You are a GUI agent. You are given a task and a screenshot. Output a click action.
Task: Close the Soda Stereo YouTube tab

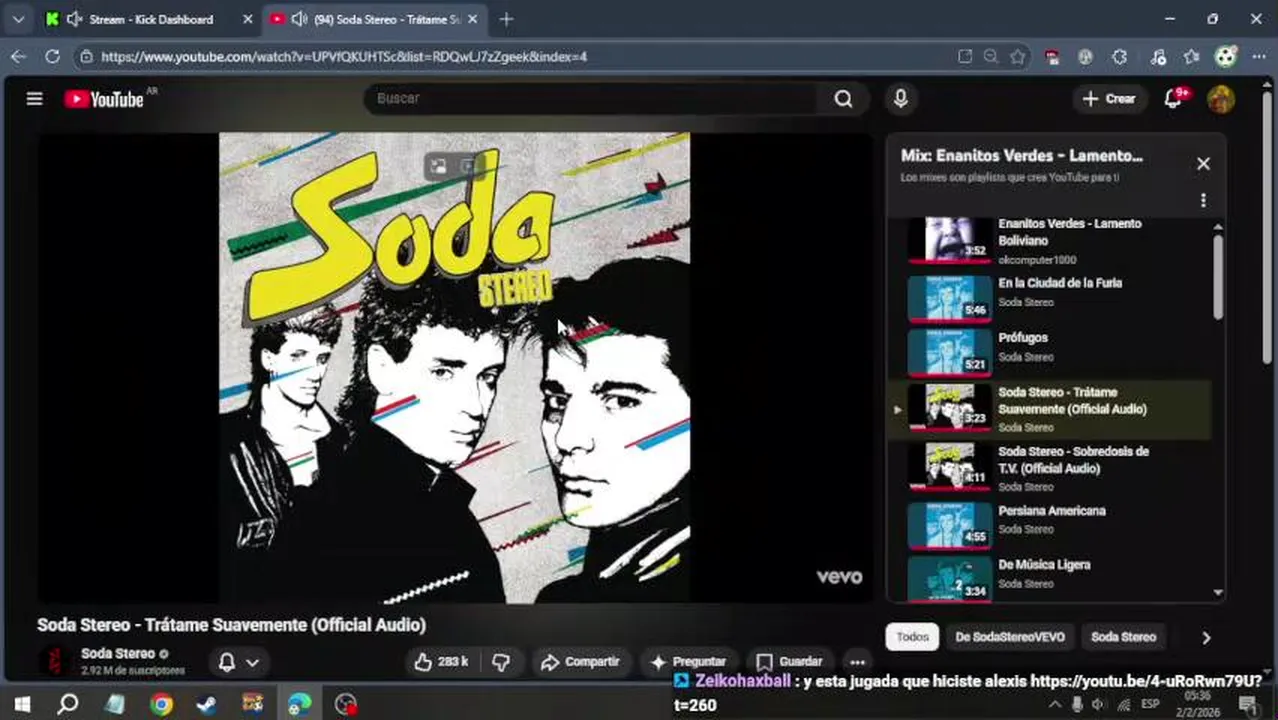pyautogui.click(x=472, y=19)
